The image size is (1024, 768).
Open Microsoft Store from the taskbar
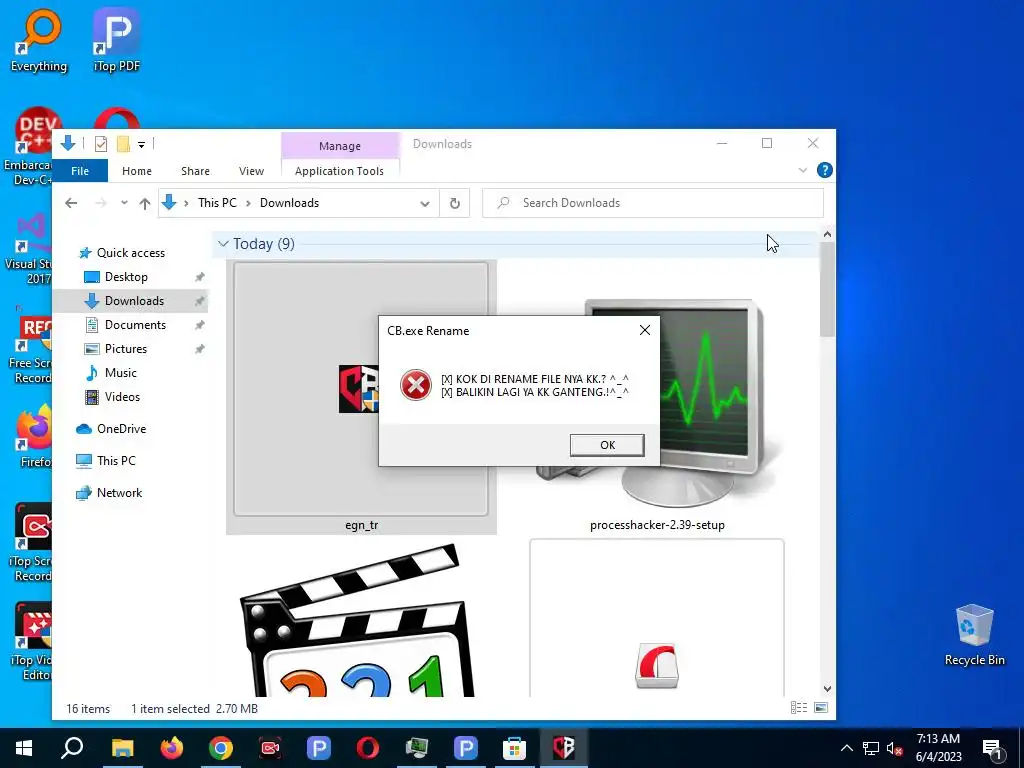[515, 748]
